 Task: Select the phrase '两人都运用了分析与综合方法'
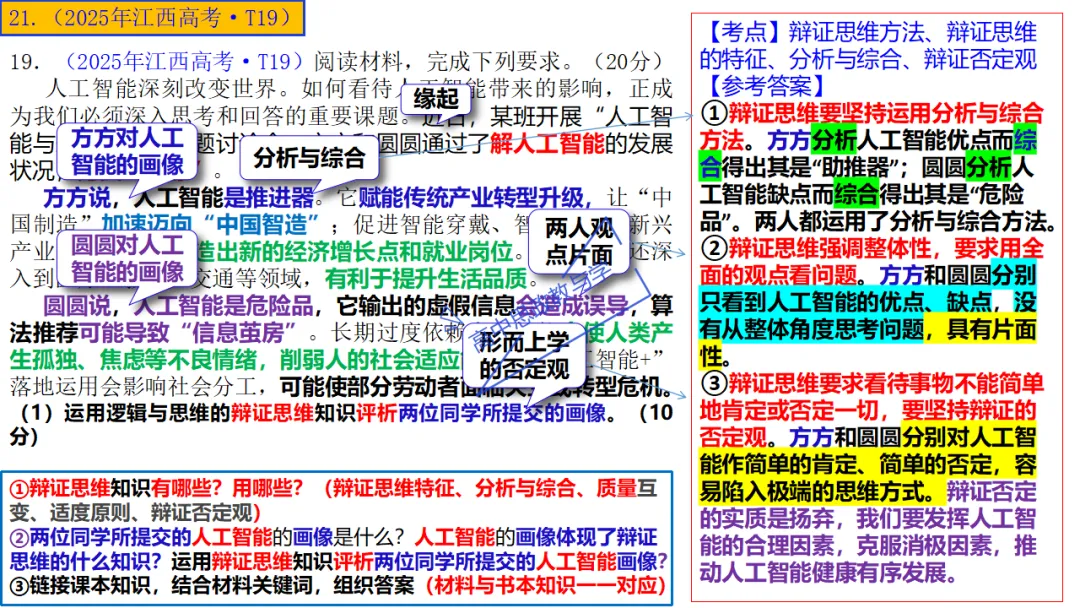pyautogui.click(x=899, y=221)
